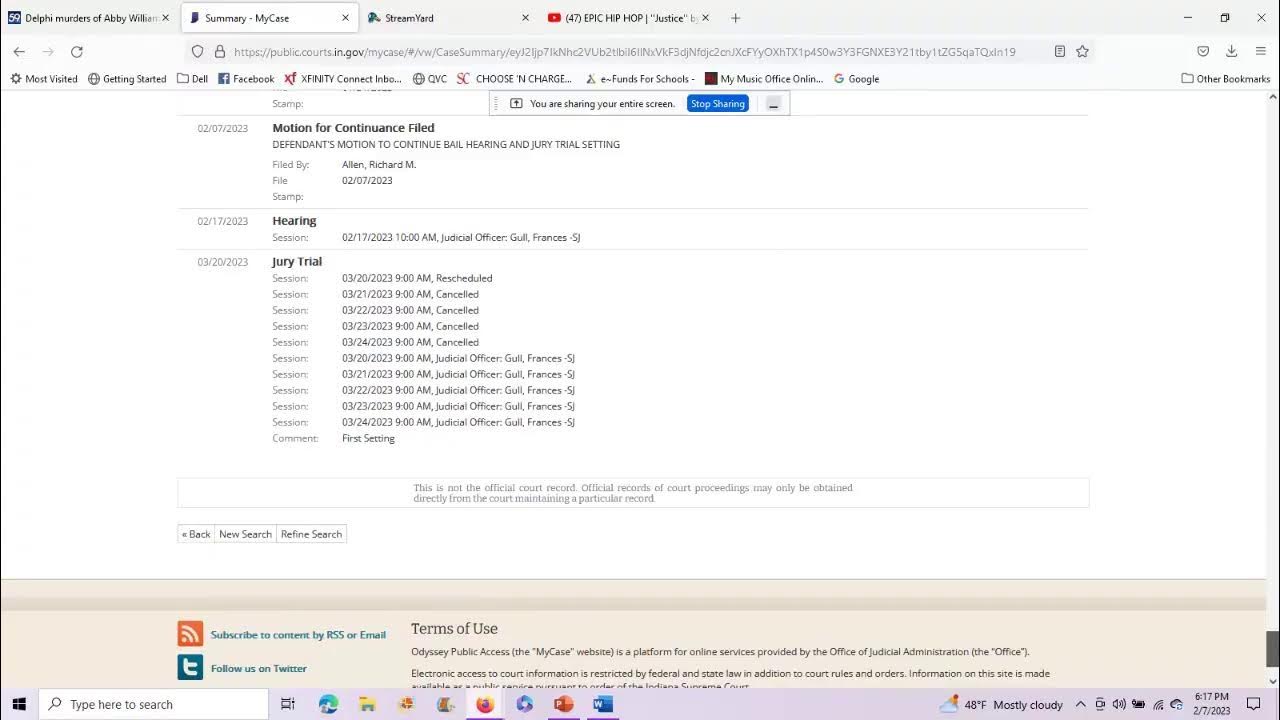Open the weather widget 48°F
The image size is (1280, 720).
point(1001,704)
